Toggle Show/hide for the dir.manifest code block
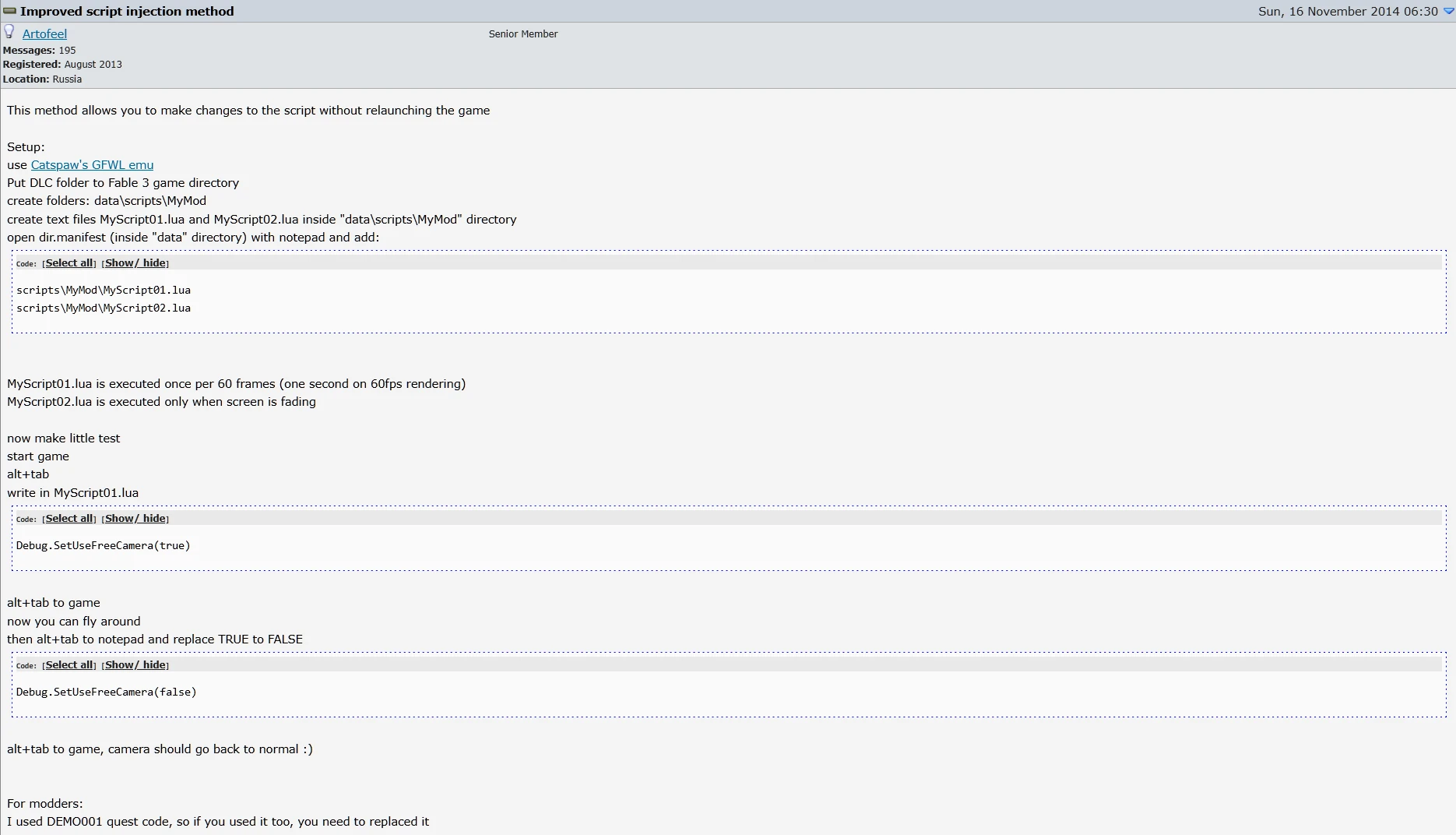1456x835 pixels. click(135, 263)
